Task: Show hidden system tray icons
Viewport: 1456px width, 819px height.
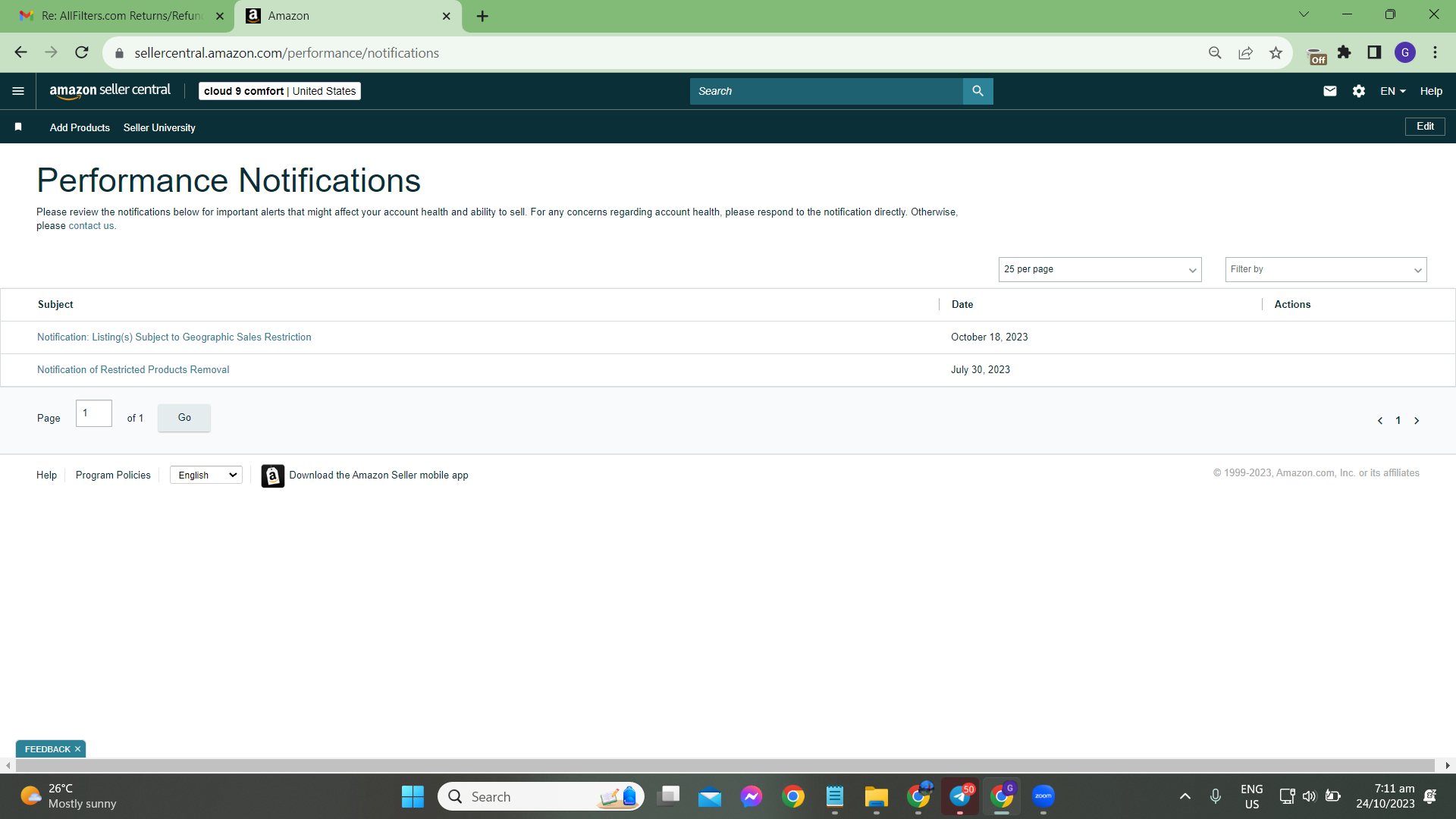Action: 1185,796
